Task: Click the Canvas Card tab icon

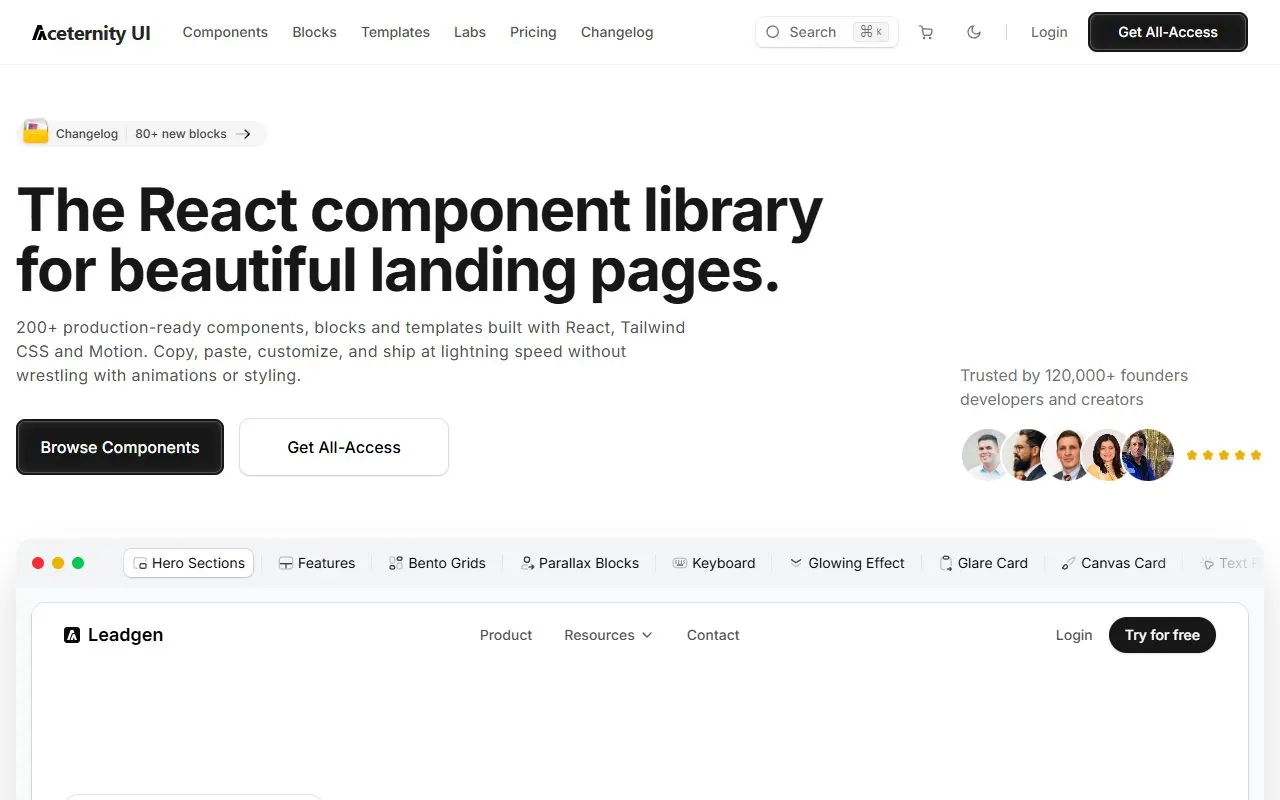Action: [x=1069, y=564]
